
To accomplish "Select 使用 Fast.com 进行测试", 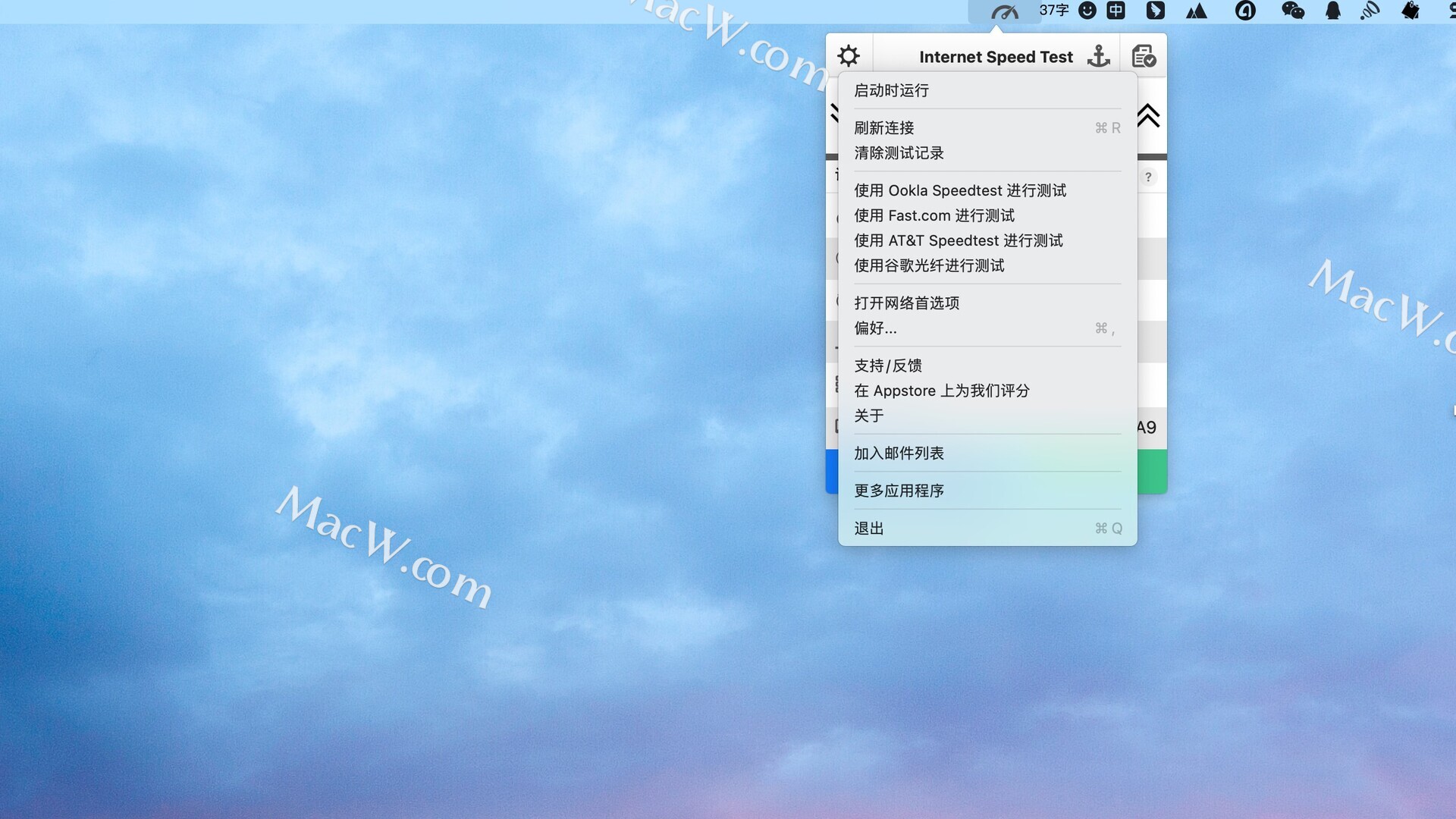I will (987, 215).
